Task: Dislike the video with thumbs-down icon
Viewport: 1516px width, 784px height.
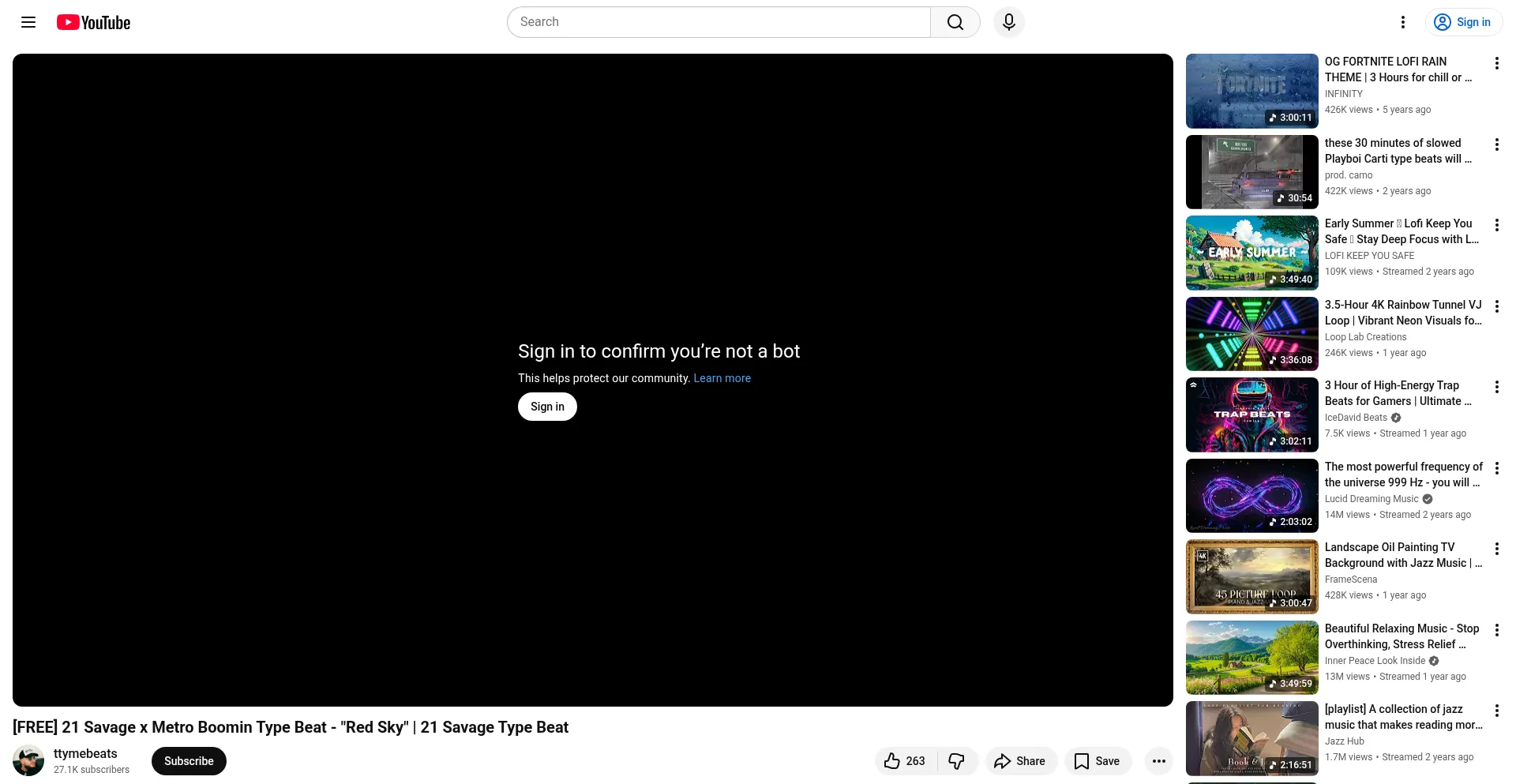Action: point(957,761)
